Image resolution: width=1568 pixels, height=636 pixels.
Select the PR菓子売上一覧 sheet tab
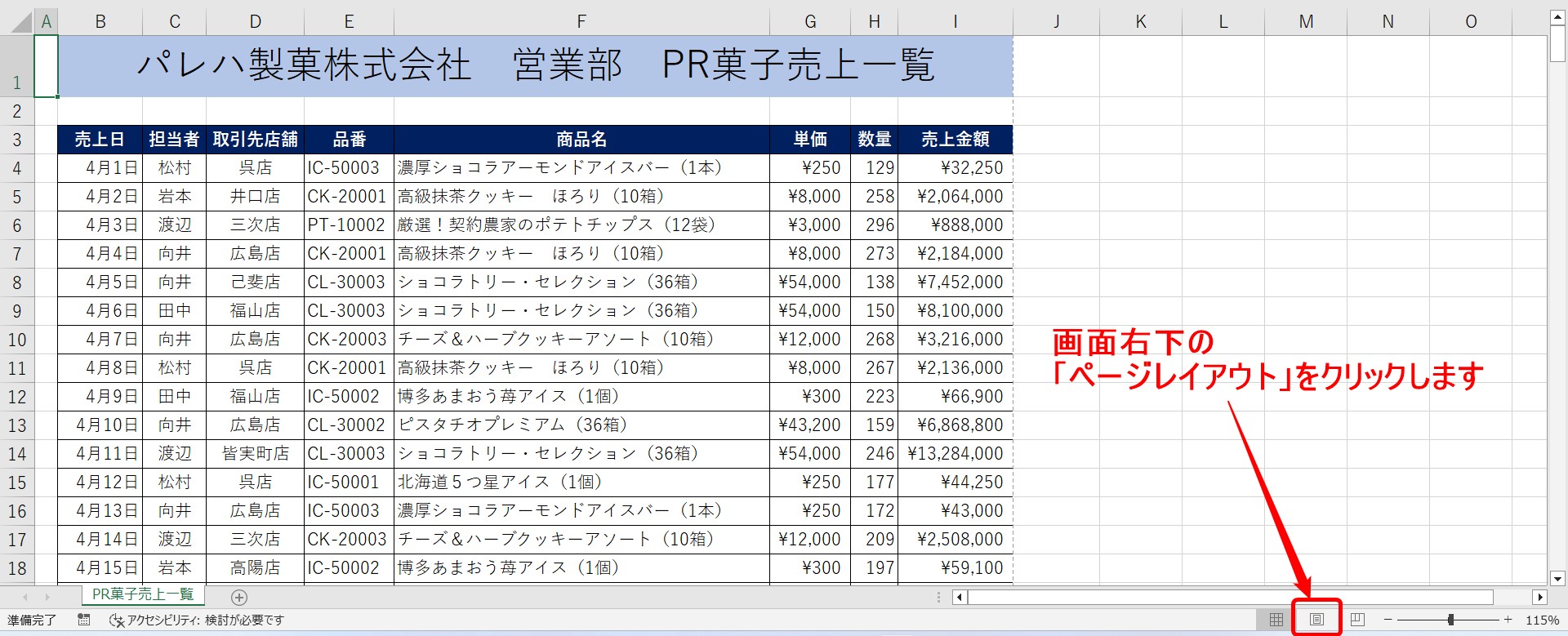click(x=143, y=594)
